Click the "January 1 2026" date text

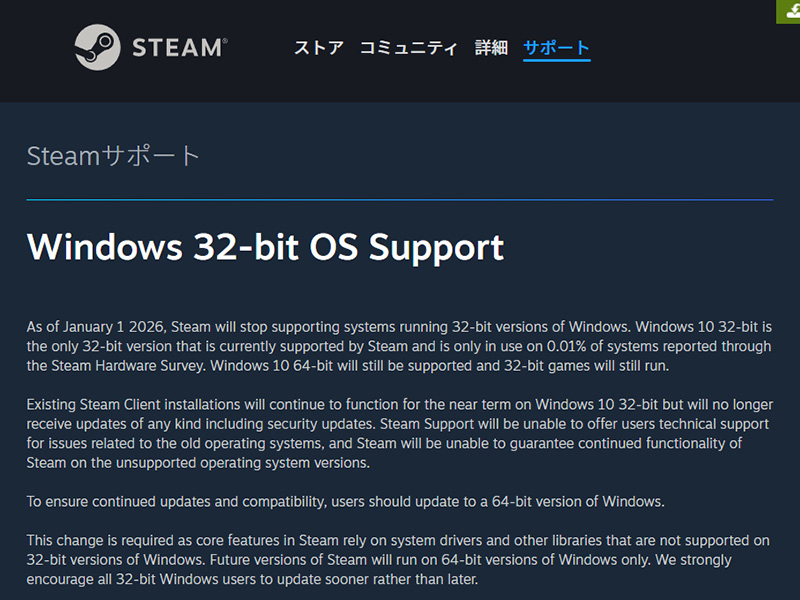point(110,327)
